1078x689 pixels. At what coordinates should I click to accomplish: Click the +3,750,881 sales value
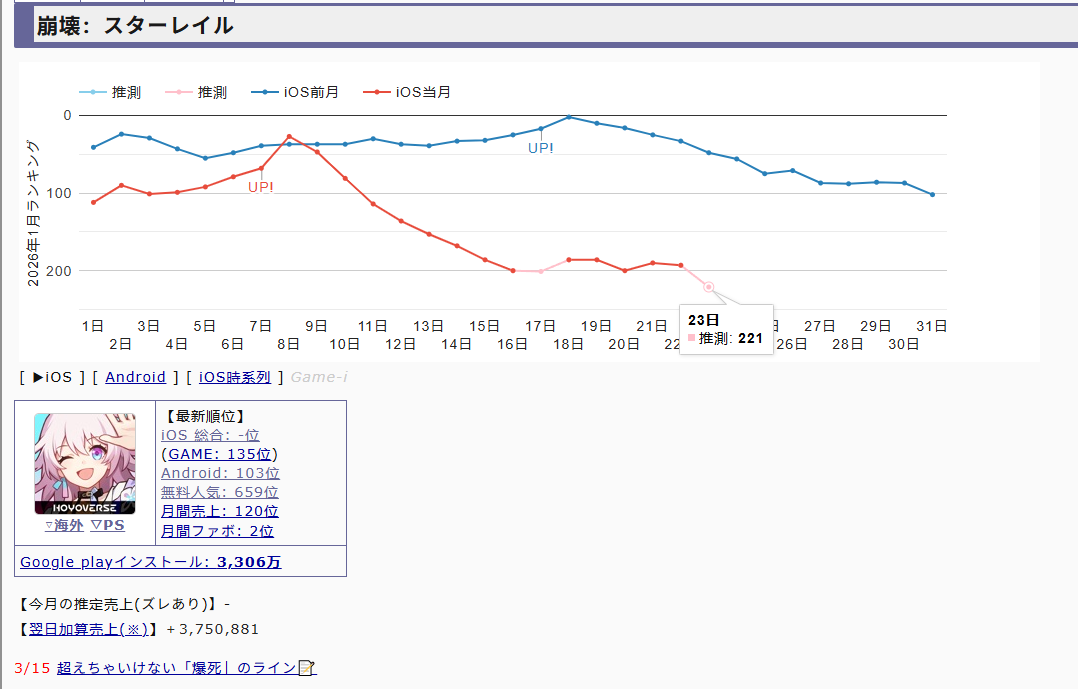[212, 629]
